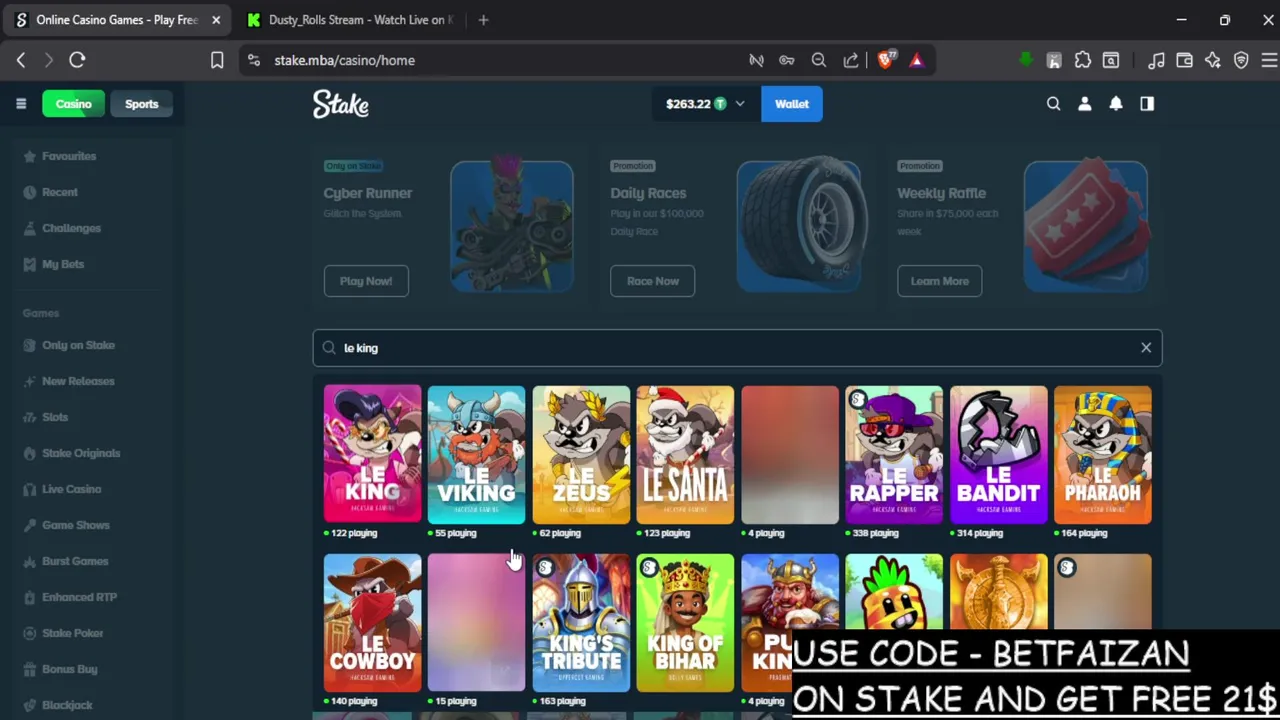Open Burst Games category
The height and width of the screenshot is (720, 1280).
pos(75,561)
